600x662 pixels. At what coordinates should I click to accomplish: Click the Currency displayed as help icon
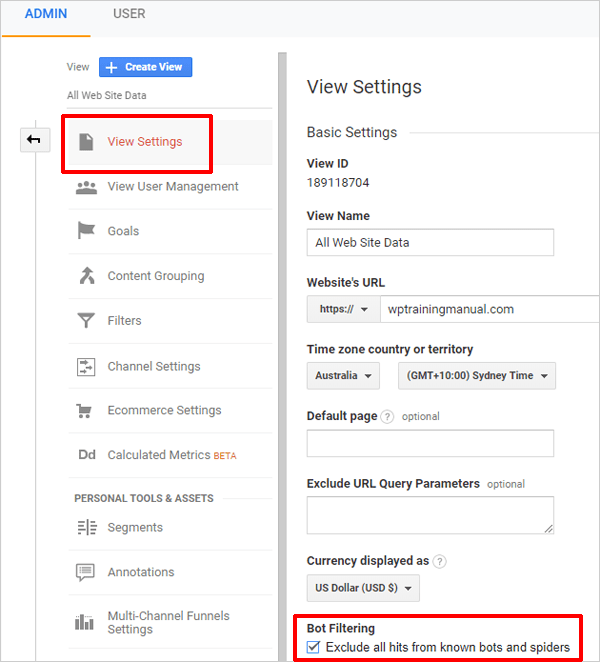440,562
